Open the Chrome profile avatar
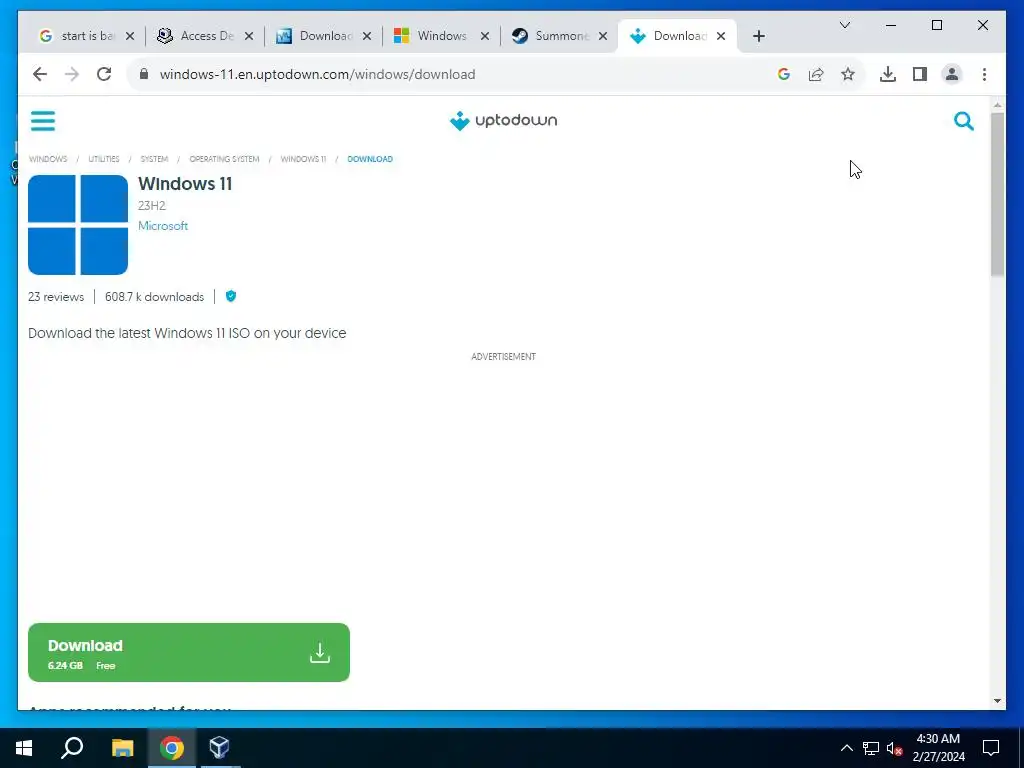 [x=952, y=74]
